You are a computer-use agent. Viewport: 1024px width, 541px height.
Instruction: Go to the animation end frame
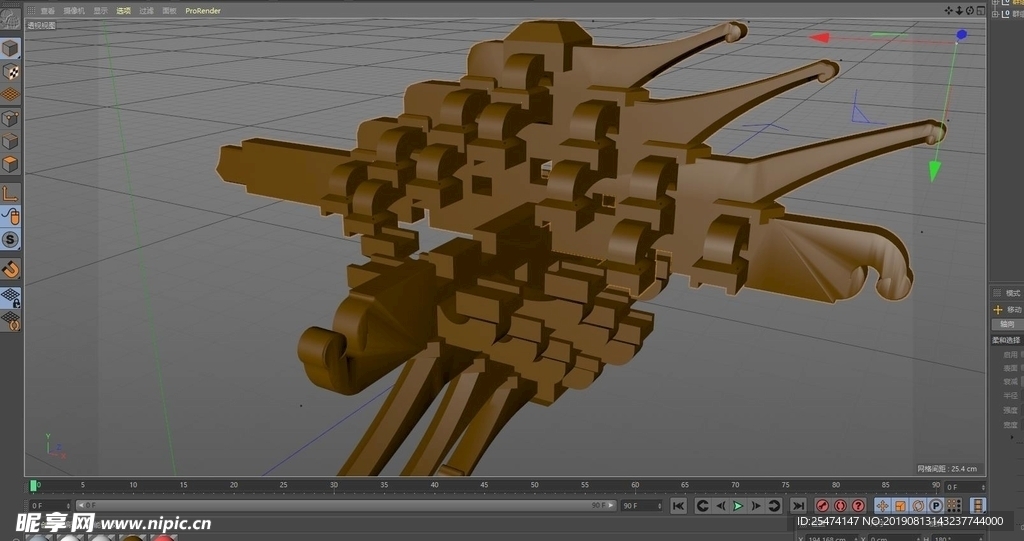798,506
